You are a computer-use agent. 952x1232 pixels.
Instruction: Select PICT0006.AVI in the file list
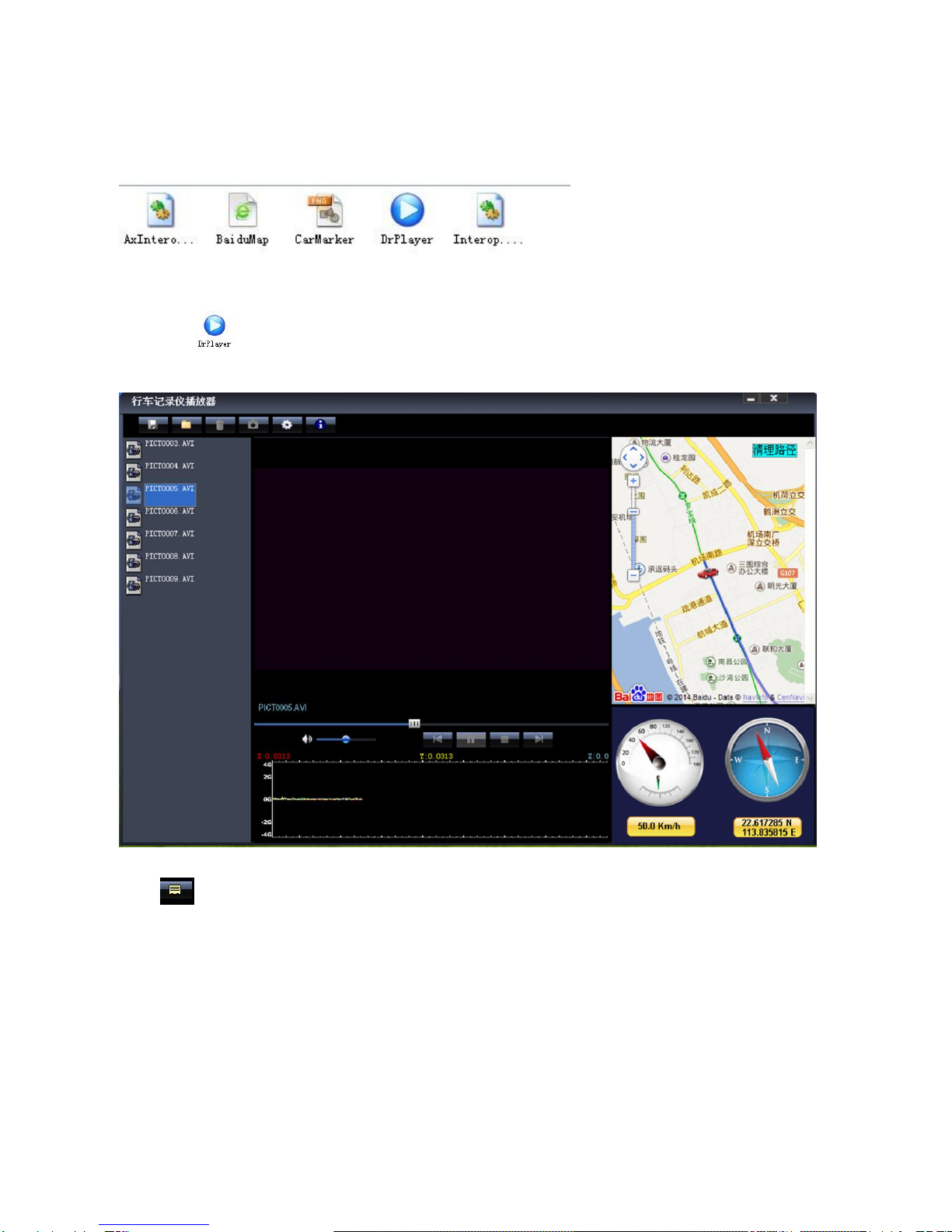169,511
